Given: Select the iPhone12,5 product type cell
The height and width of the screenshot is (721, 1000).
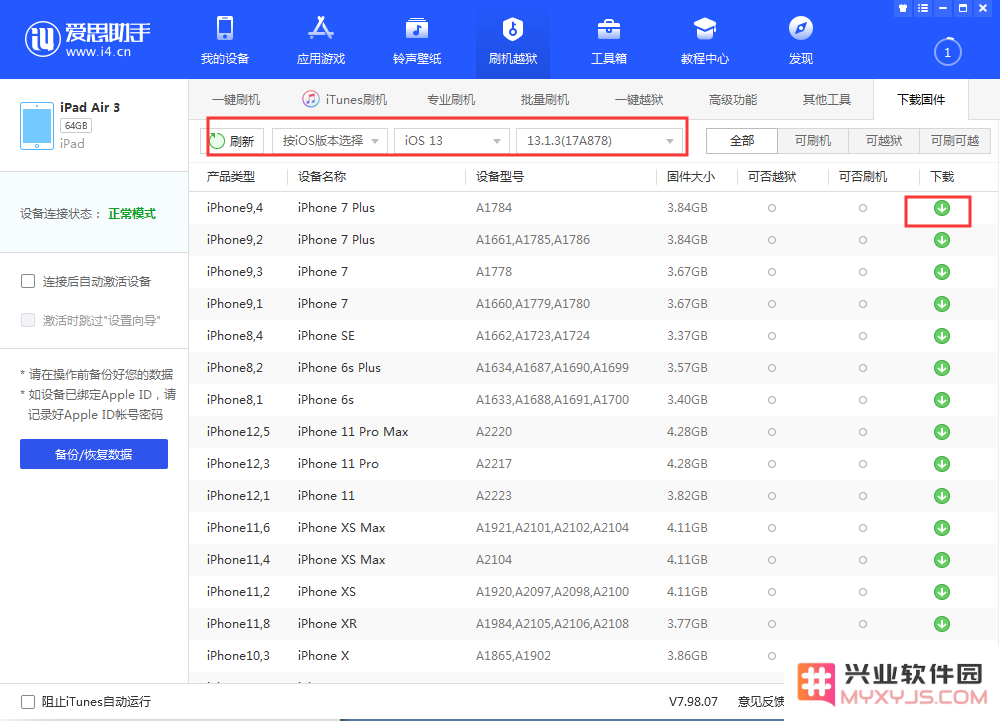Looking at the screenshot, I should 238,432.
